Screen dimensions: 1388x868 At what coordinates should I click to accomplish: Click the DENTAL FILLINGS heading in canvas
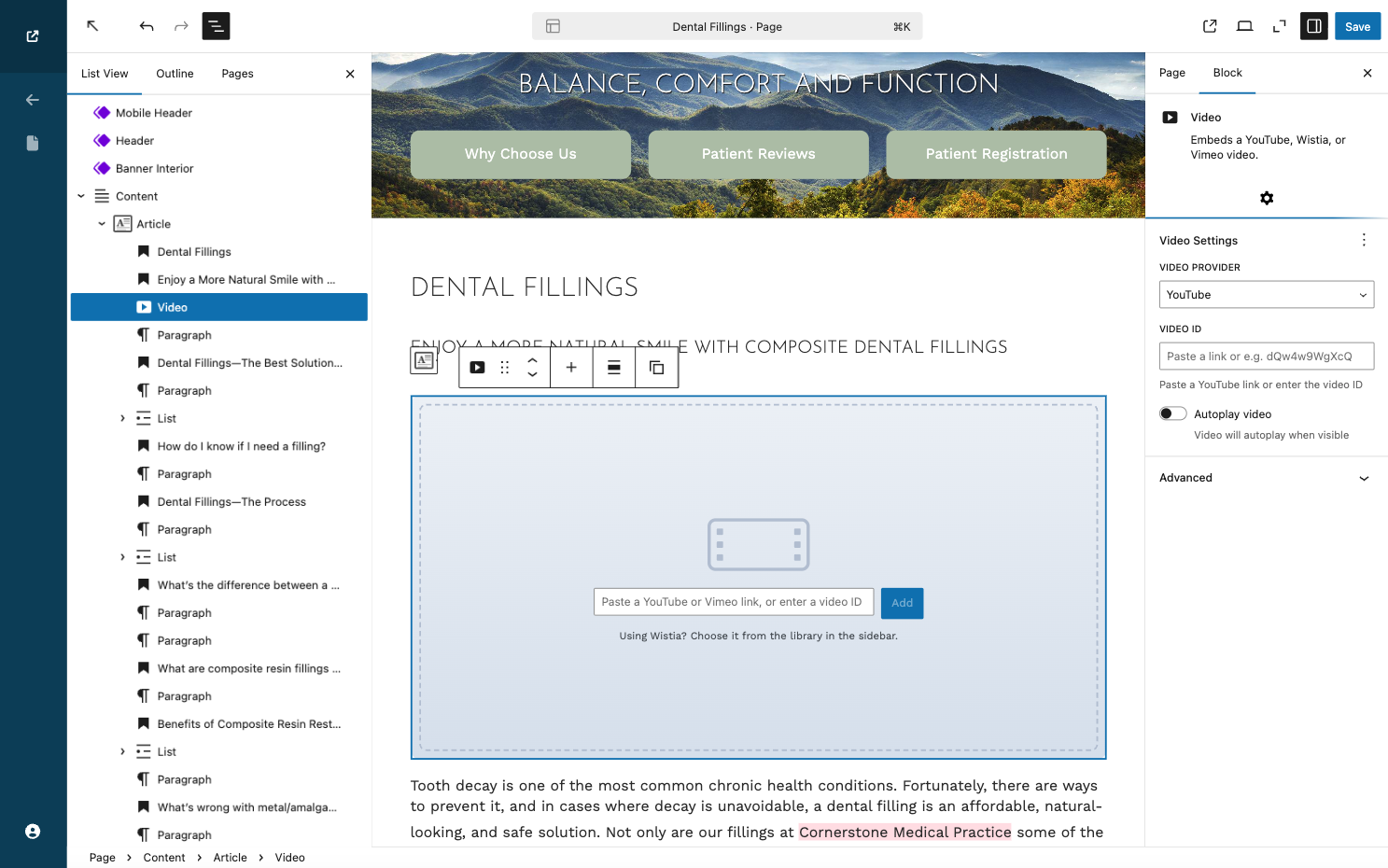[x=525, y=287]
